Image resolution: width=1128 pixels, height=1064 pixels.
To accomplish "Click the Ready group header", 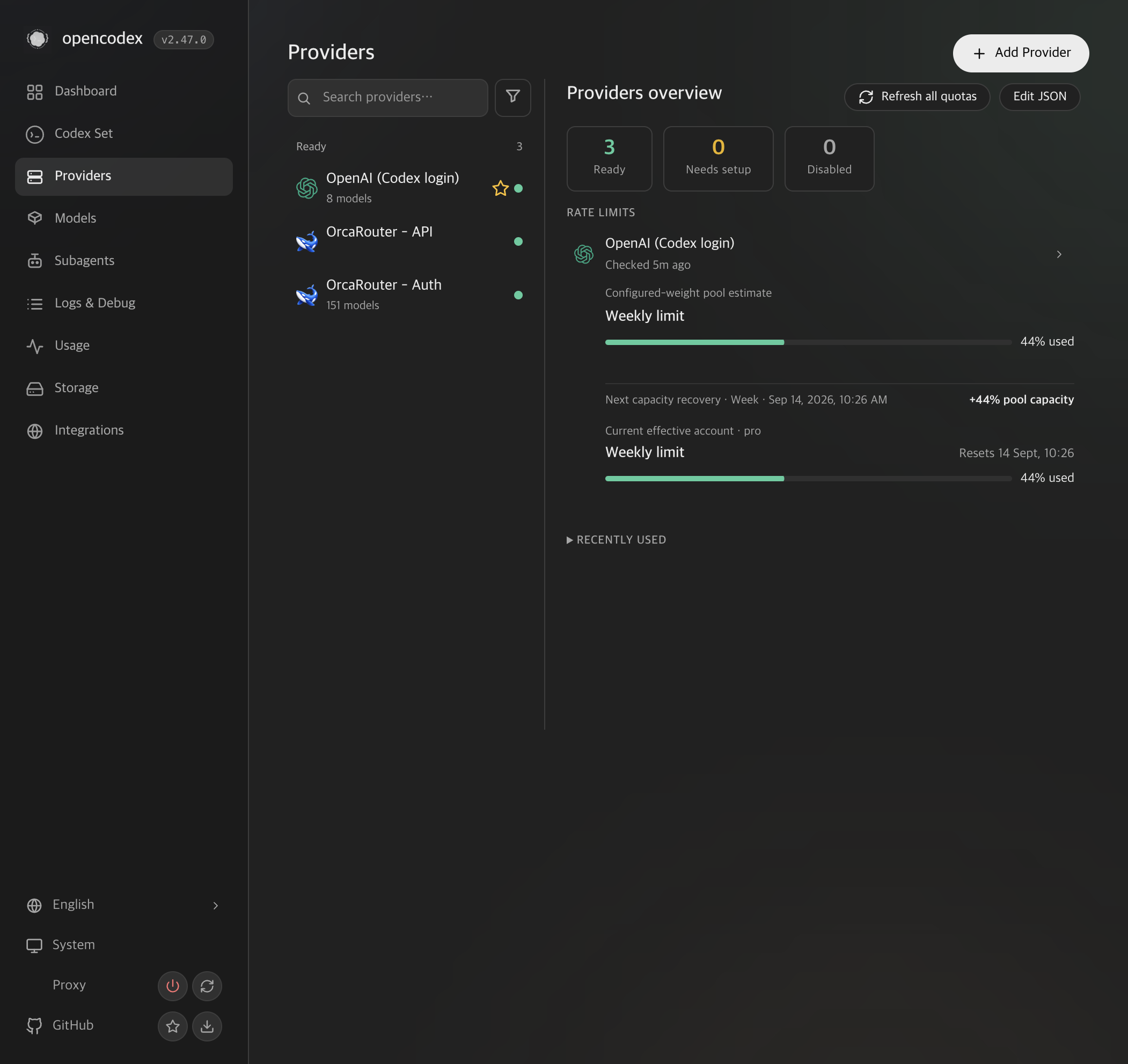I will point(409,147).
